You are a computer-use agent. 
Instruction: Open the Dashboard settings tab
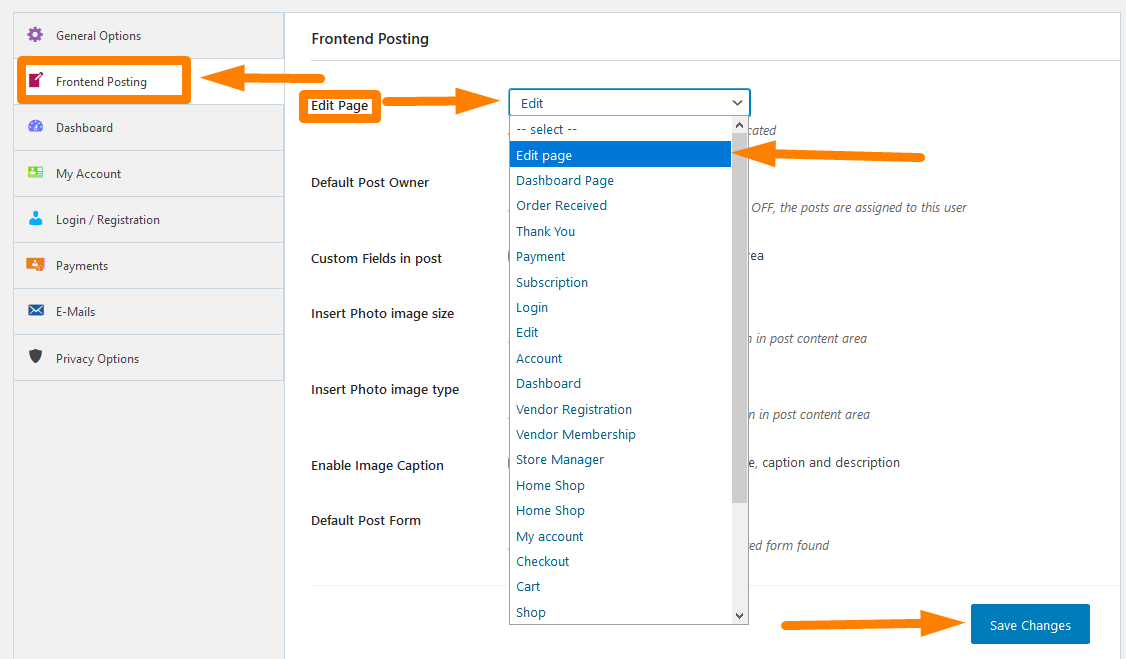149,128
